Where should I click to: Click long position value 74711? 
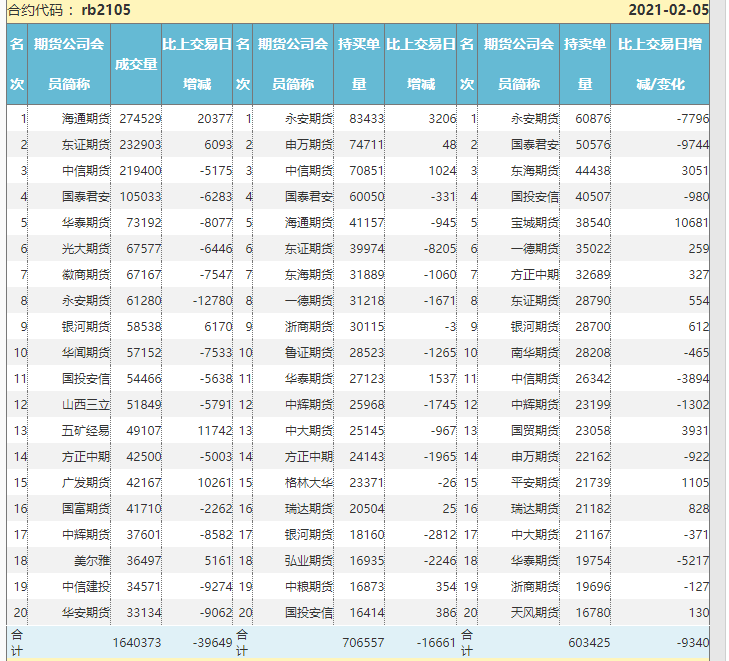367,145
